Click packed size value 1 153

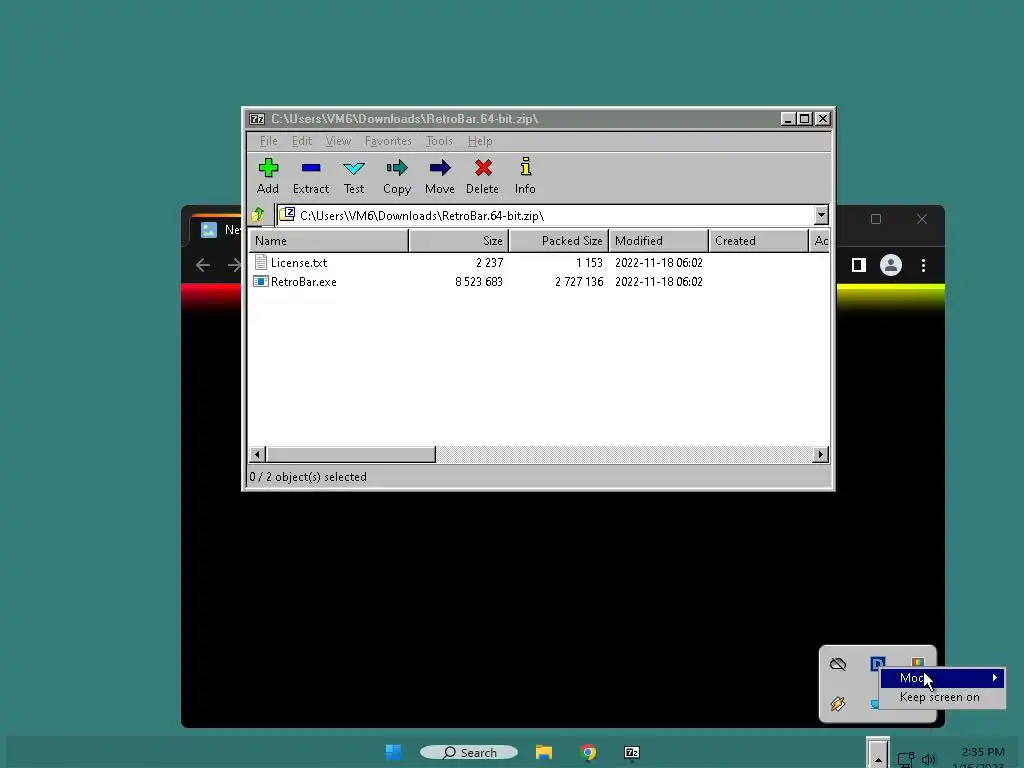589,263
